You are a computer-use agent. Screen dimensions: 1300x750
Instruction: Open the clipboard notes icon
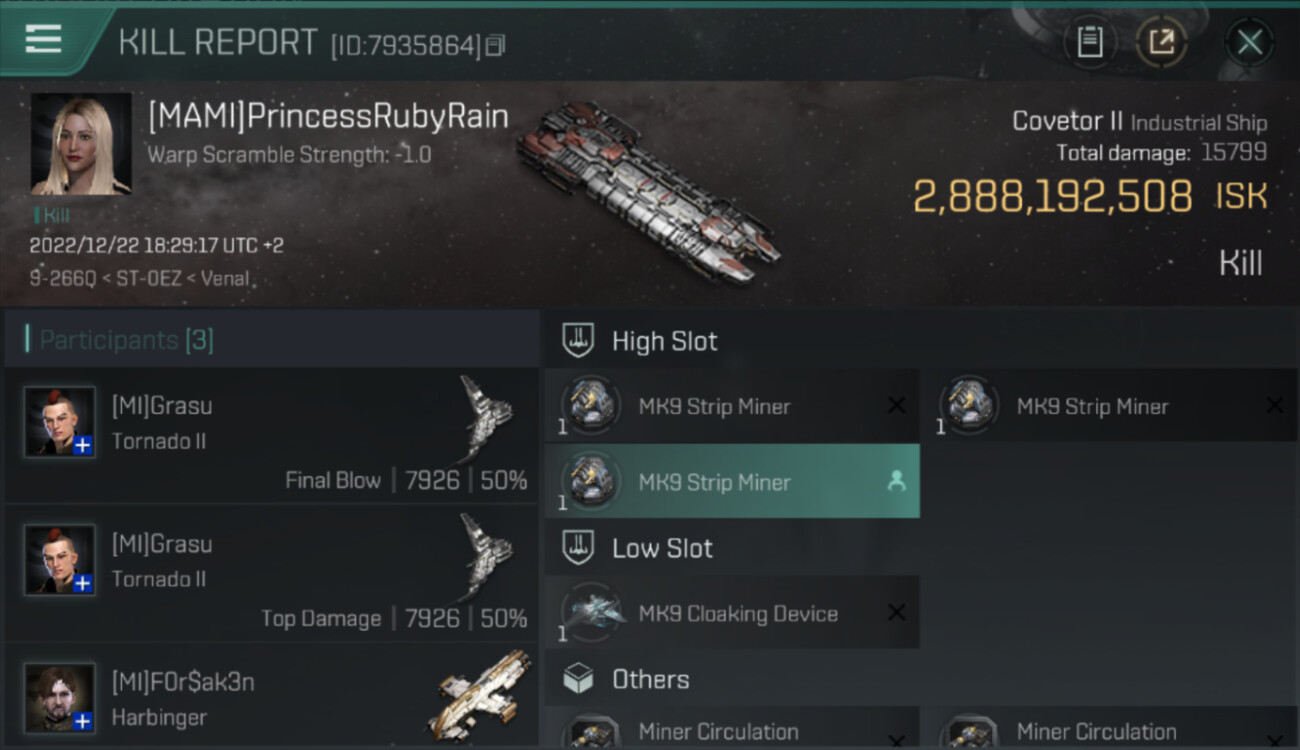point(1089,42)
